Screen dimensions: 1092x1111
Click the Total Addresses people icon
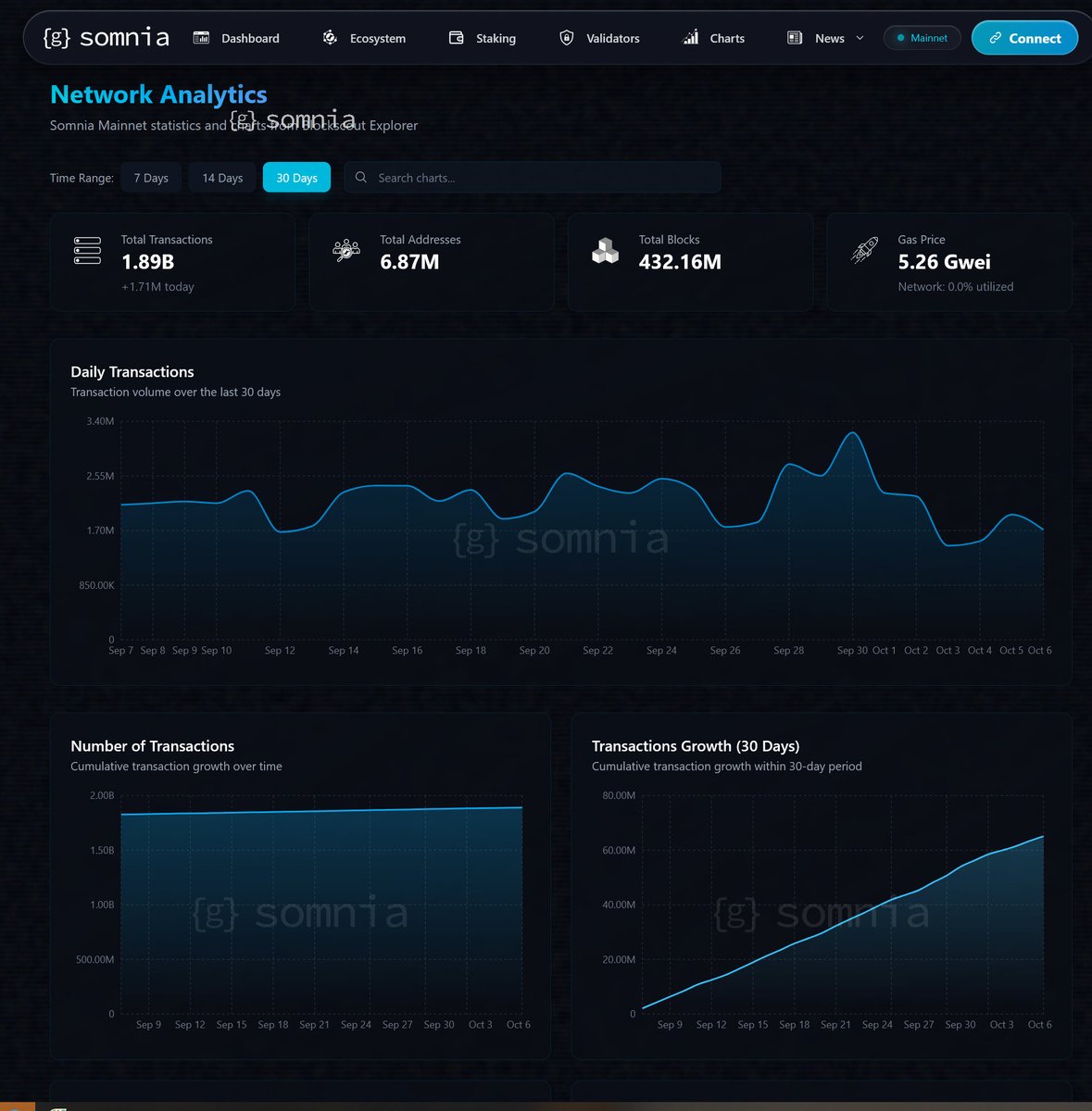[346, 250]
